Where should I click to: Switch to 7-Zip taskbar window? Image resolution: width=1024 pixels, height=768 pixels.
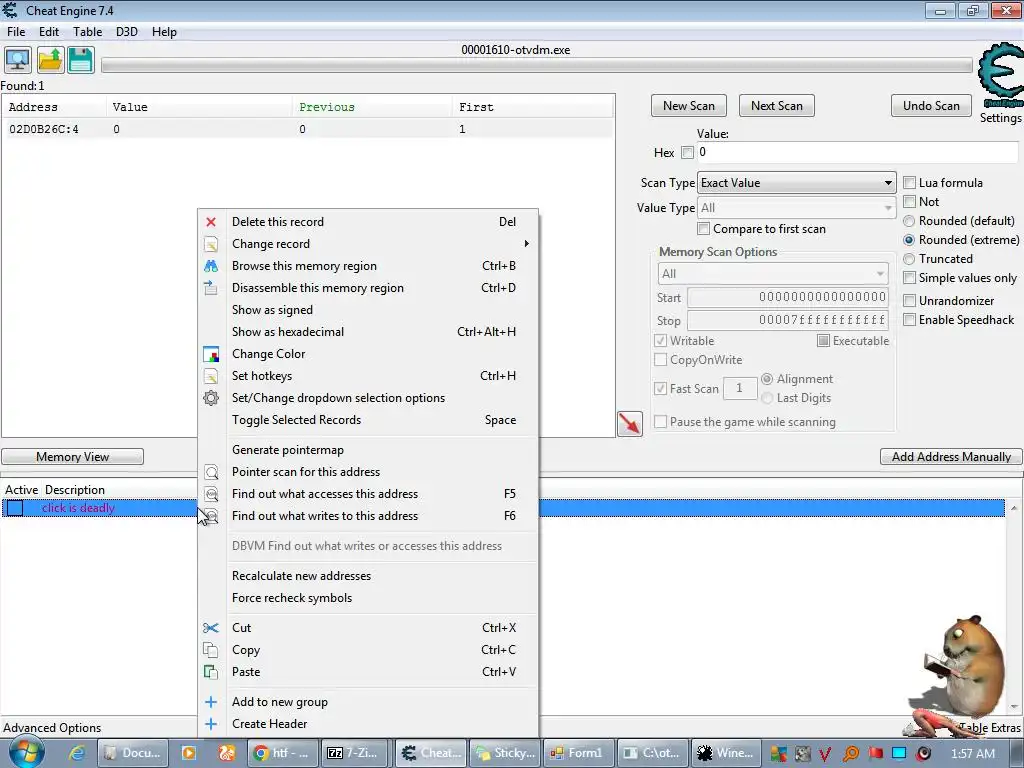[x=355, y=753]
